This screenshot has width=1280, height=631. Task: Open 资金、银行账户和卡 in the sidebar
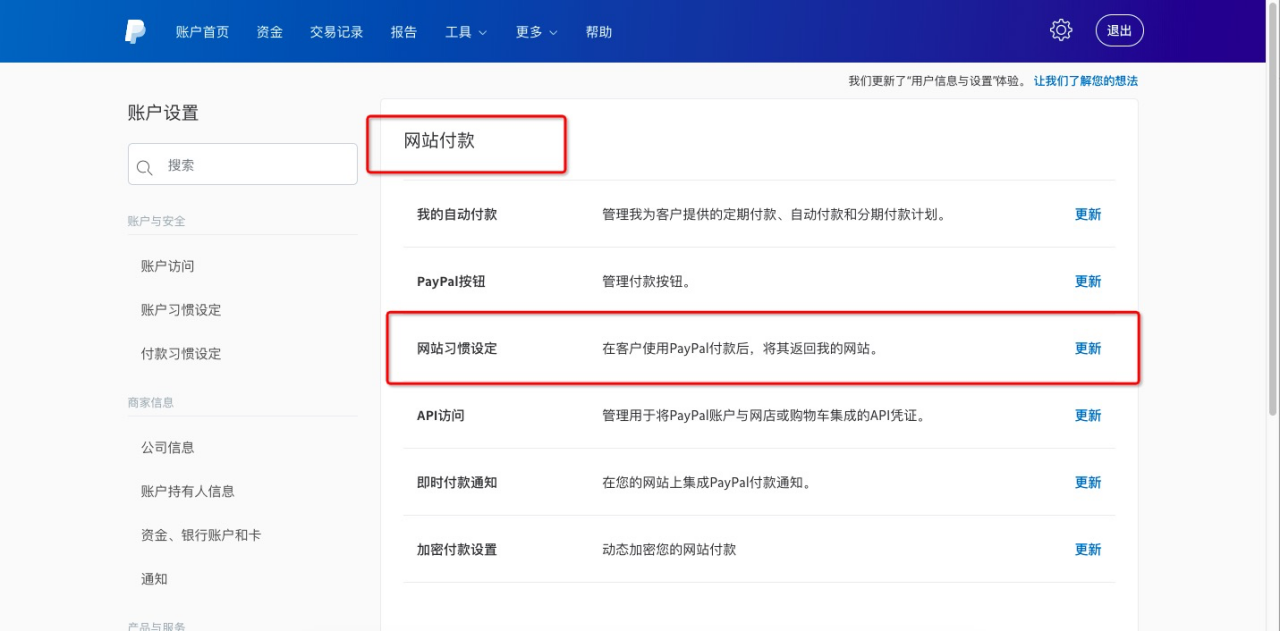(201, 536)
